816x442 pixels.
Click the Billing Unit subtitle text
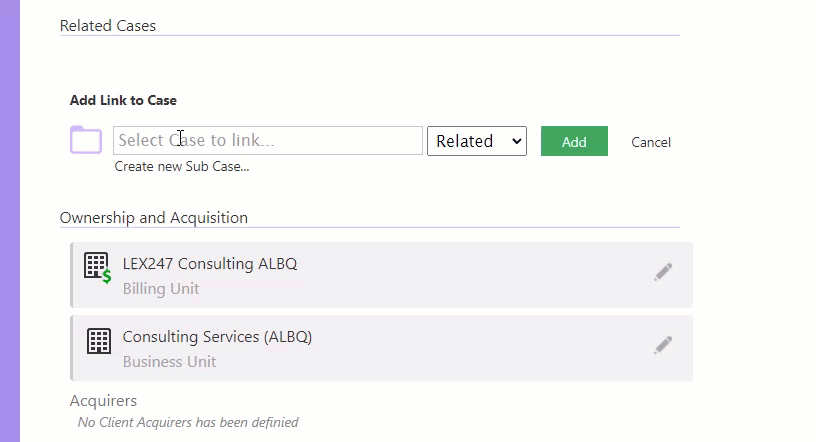pos(161,289)
